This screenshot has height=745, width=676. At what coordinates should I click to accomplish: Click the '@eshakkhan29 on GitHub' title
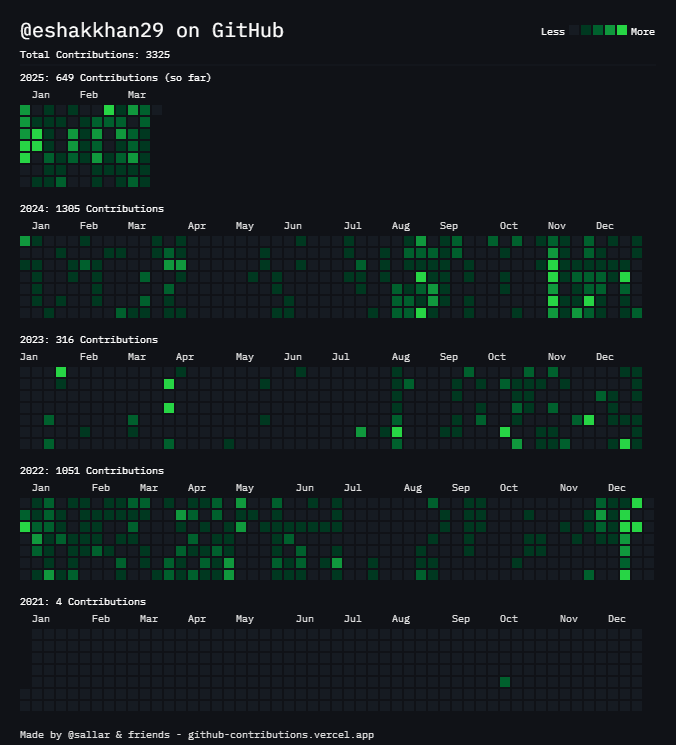(152, 31)
